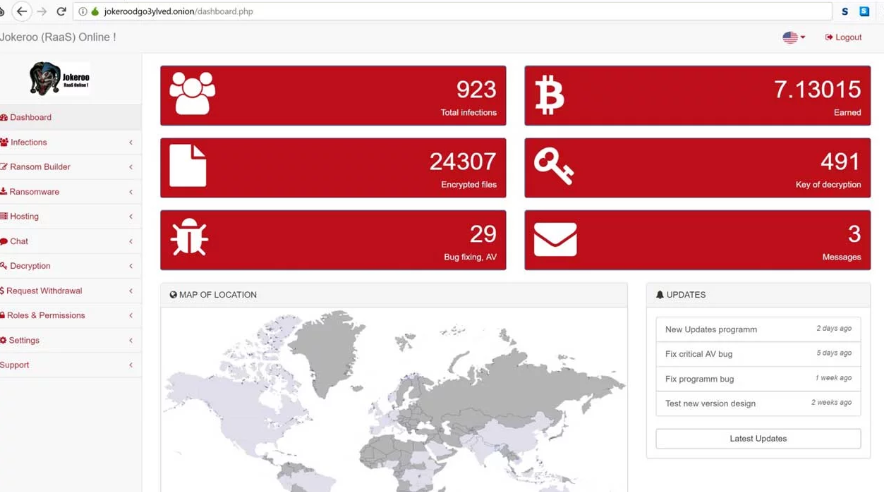
Task: Click the Latest Updates button
Action: [x=758, y=439]
